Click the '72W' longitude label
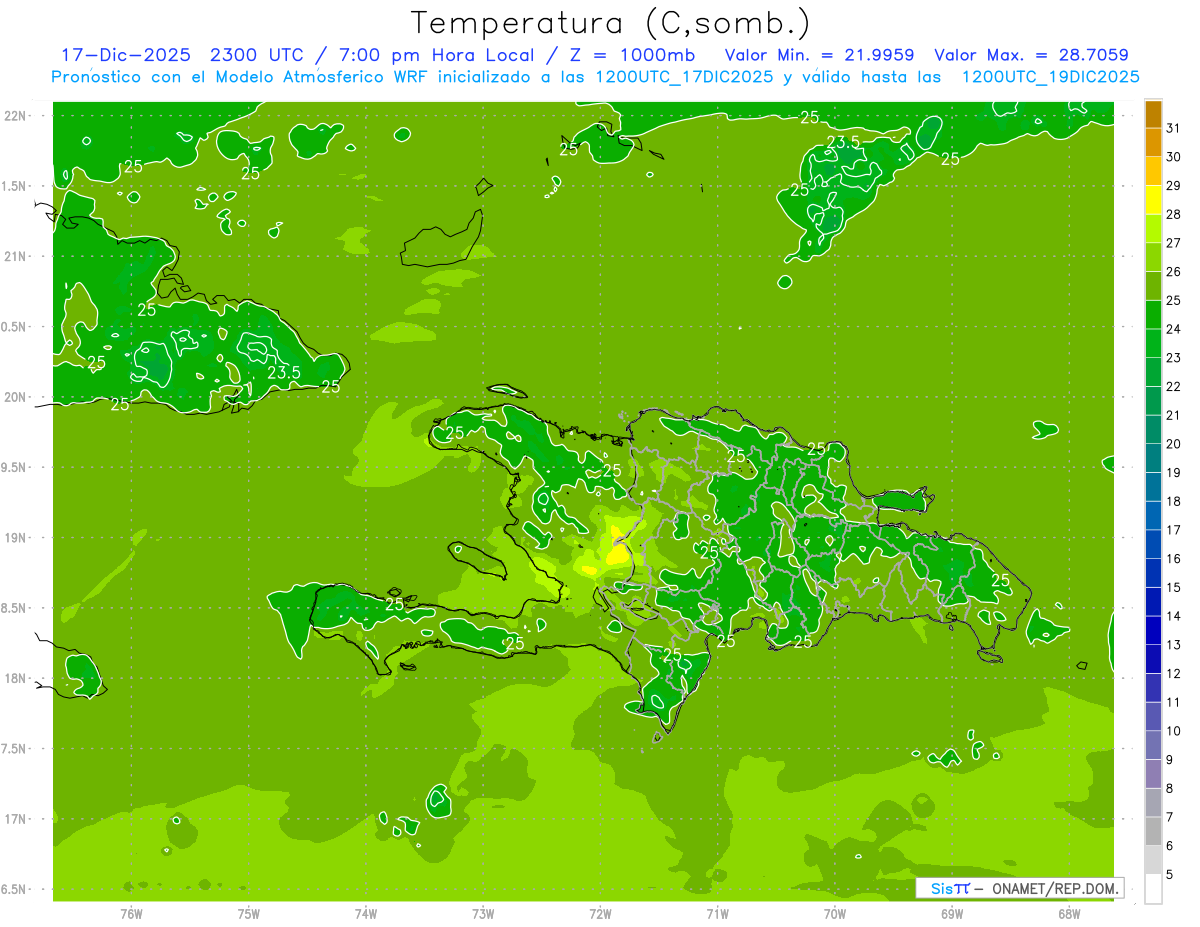Image resolution: width=1200 pixels, height=927 pixels. pos(600,914)
